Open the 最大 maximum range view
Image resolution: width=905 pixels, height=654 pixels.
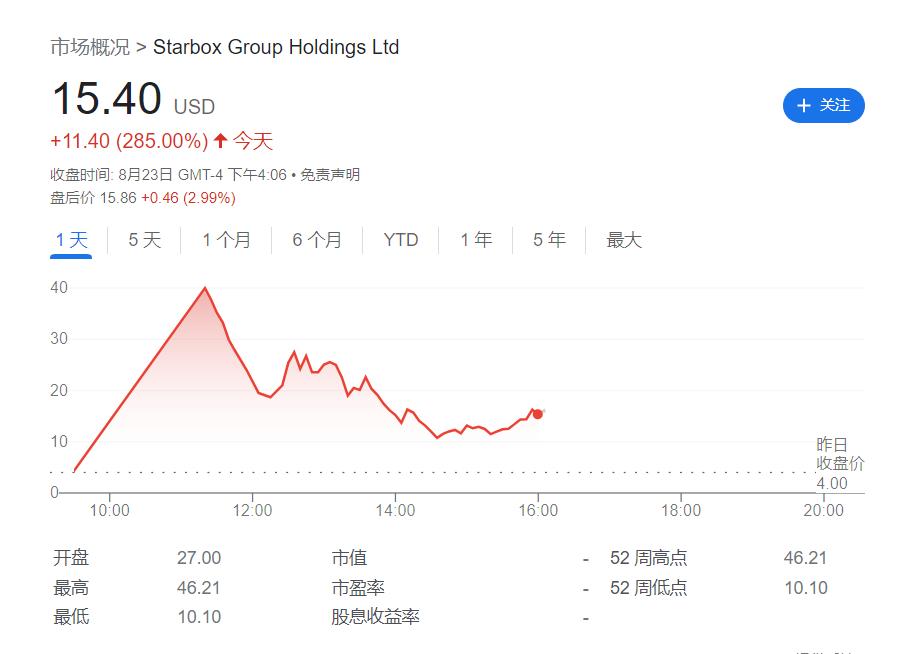(622, 240)
